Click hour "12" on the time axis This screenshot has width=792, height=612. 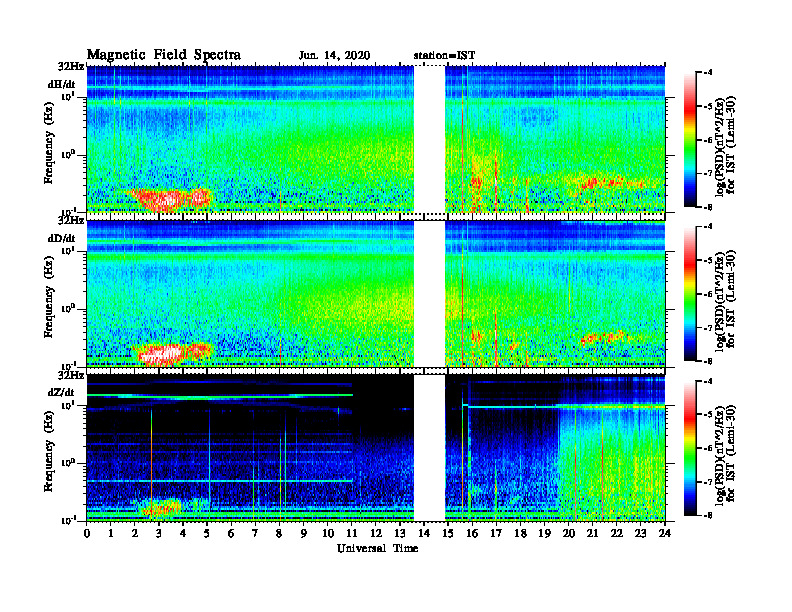[376, 534]
